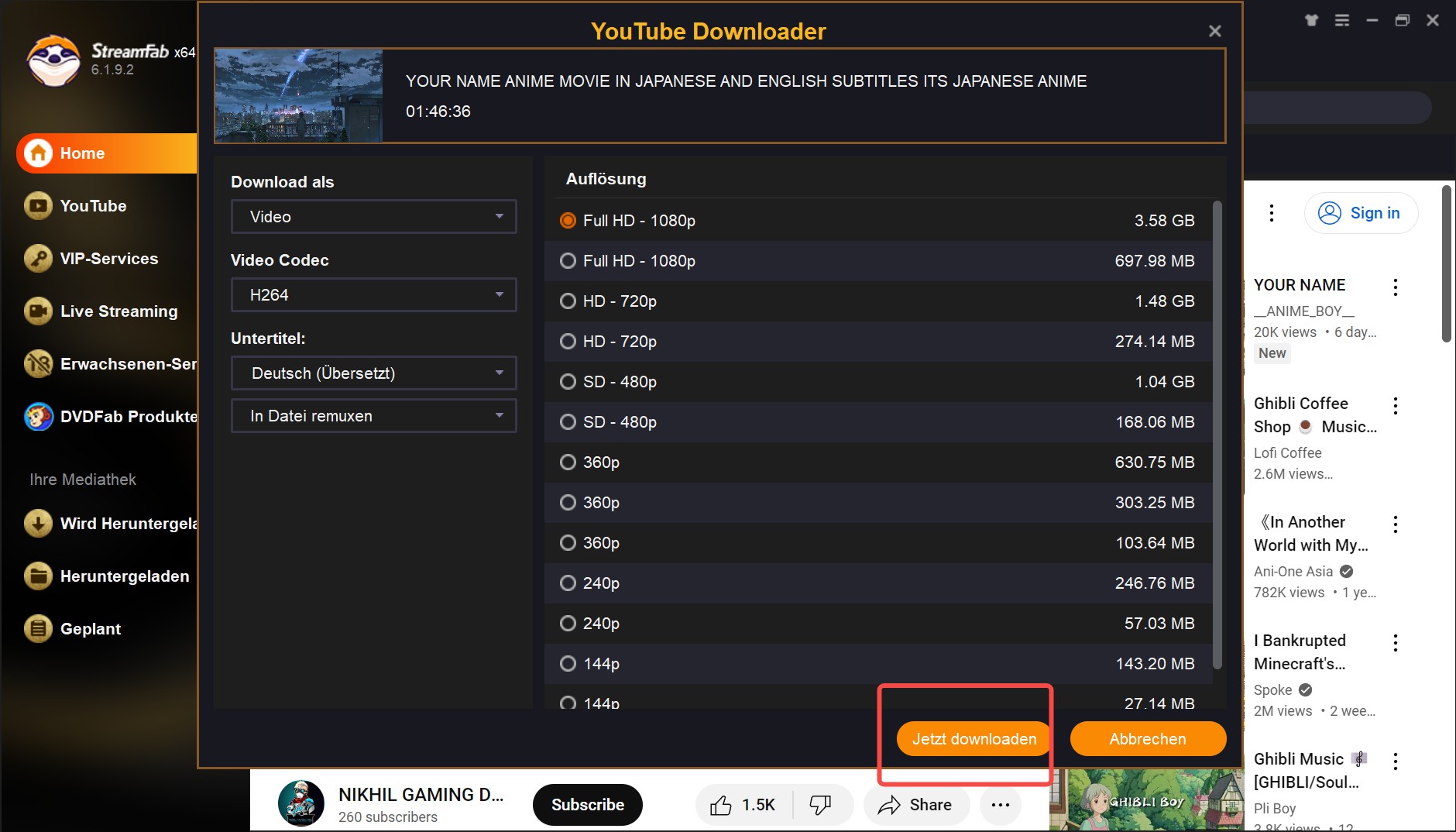Click the Erwachsenen-Services sidebar icon
The height and width of the screenshot is (832, 1456).
(38, 364)
